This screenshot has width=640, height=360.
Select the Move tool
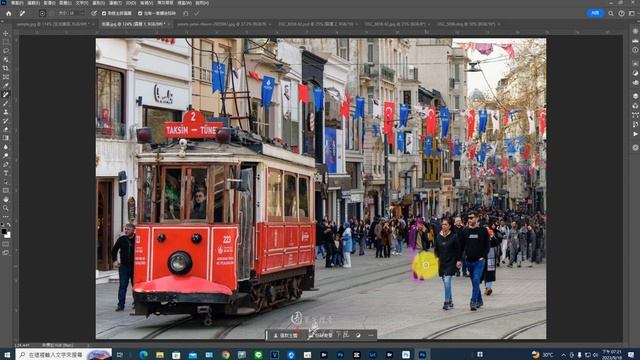pyautogui.click(x=6, y=33)
